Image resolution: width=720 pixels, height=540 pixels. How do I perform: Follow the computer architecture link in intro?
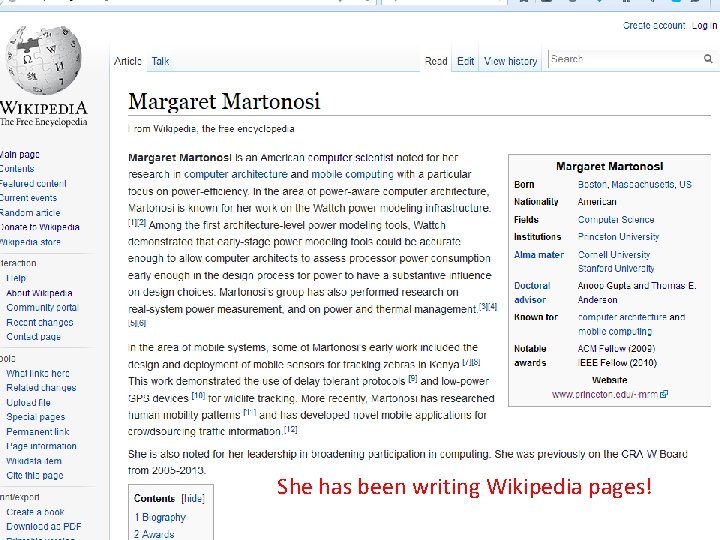236,174
